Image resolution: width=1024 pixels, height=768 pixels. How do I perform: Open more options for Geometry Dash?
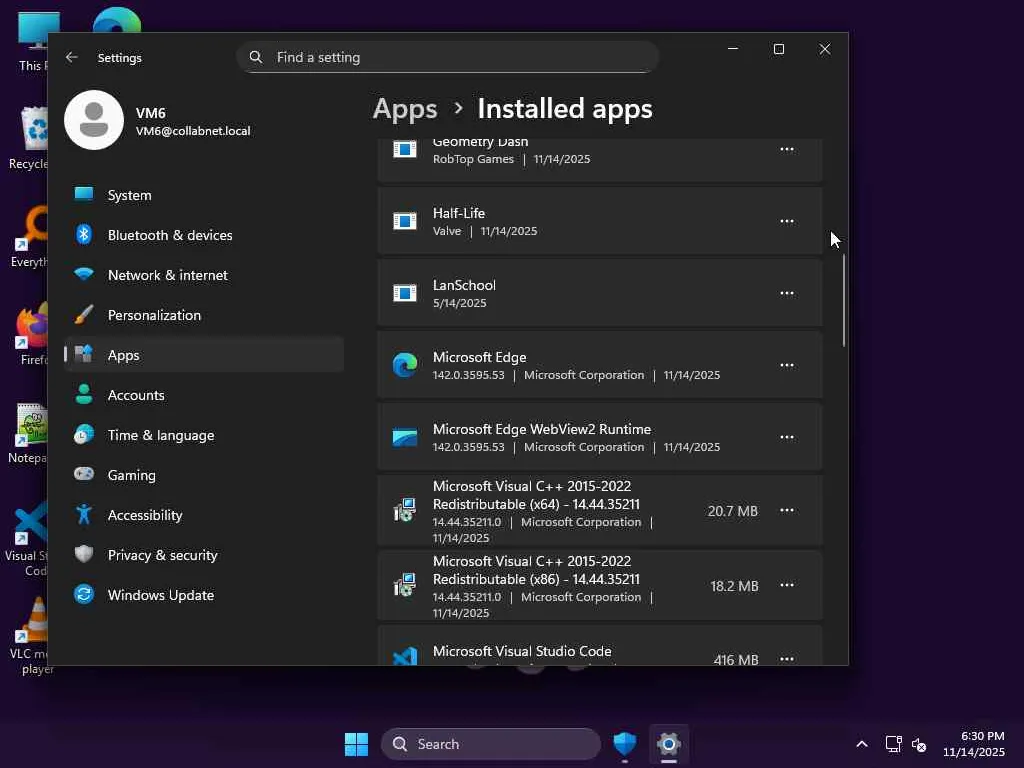pos(787,150)
